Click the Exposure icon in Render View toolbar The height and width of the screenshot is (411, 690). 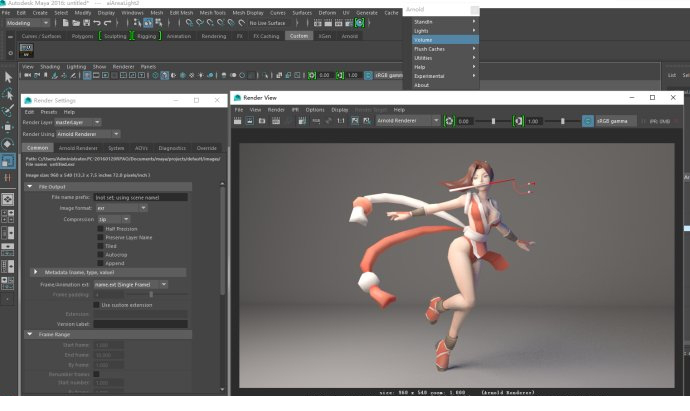pos(449,121)
